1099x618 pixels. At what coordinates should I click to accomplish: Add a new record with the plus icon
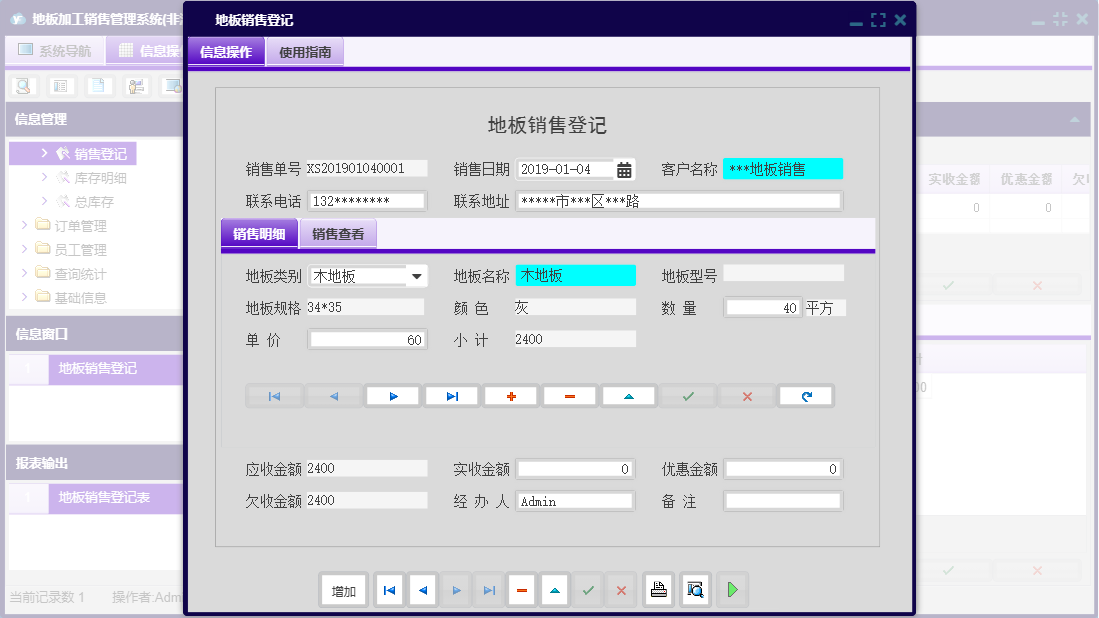(x=510, y=395)
